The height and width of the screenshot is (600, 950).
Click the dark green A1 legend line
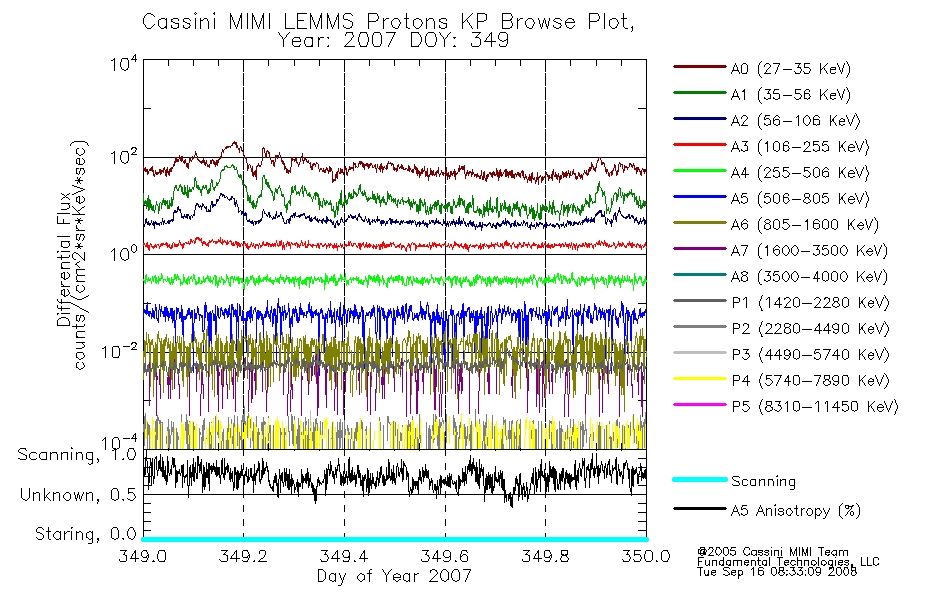(700, 93)
